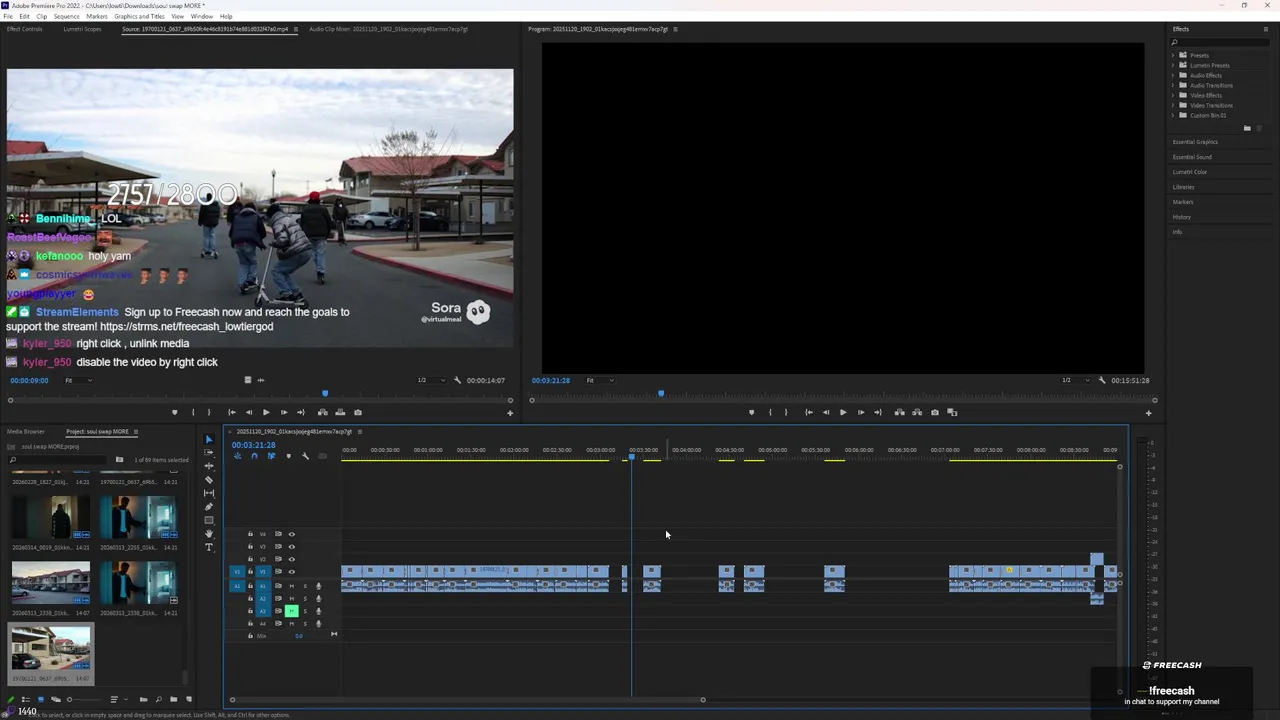Switch to the Media Browser tab
The height and width of the screenshot is (720, 1280).
coord(26,431)
